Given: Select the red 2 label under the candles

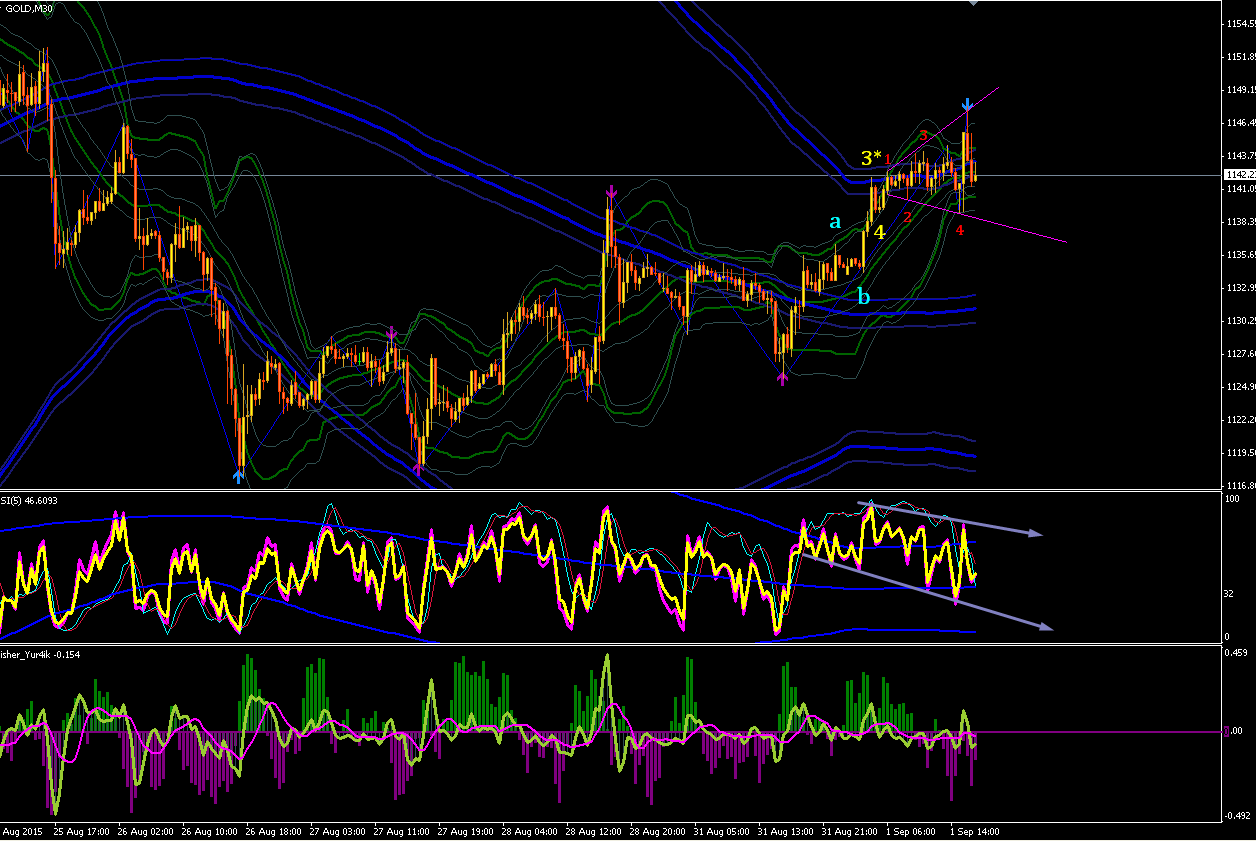Looking at the screenshot, I should click(x=907, y=216).
